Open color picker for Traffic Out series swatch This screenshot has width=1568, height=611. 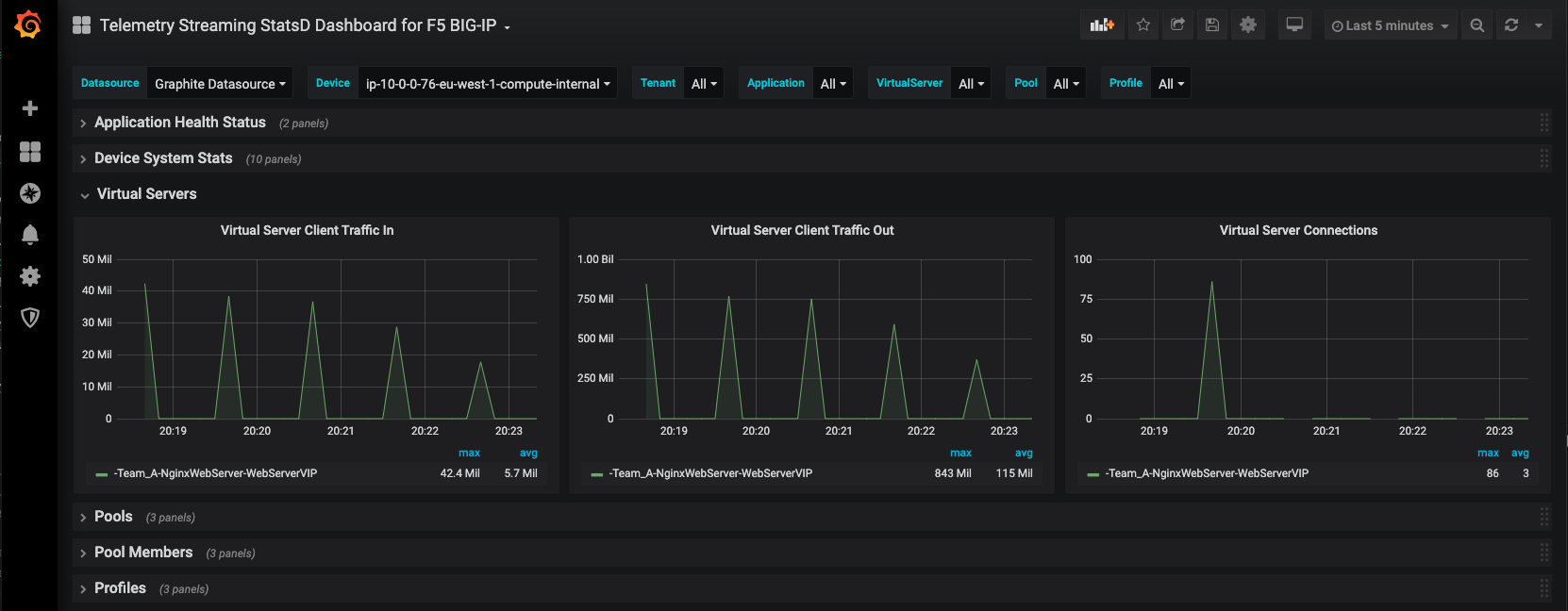click(x=597, y=474)
